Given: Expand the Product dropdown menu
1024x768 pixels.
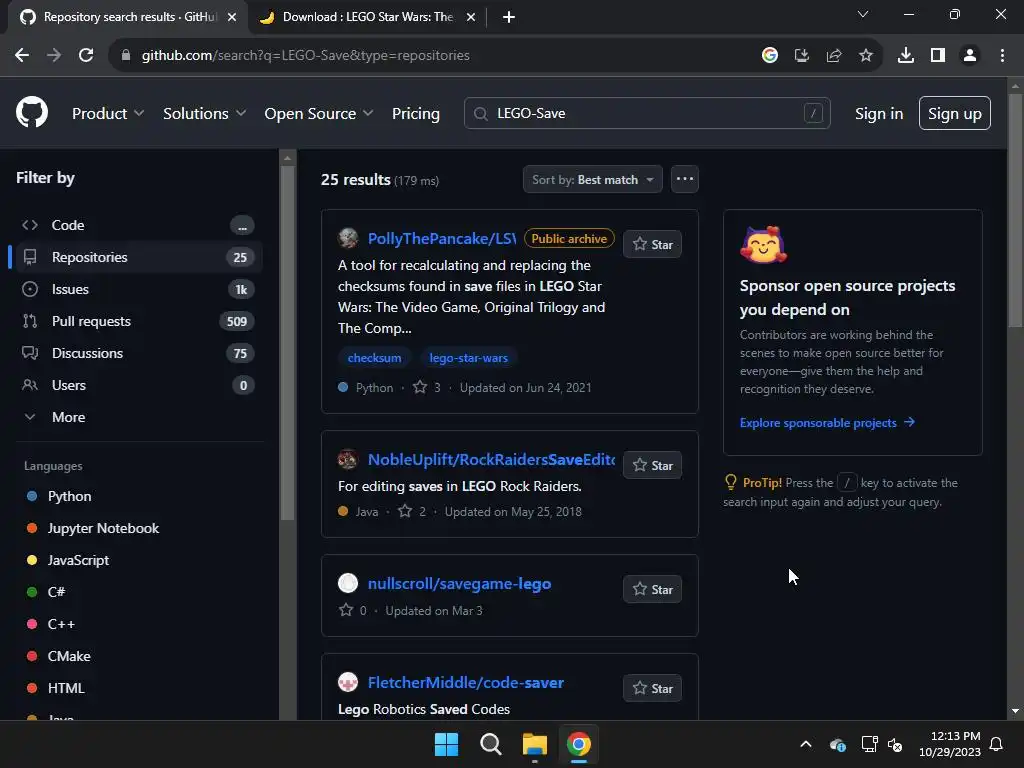Looking at the screenshot, I should 108,113.
